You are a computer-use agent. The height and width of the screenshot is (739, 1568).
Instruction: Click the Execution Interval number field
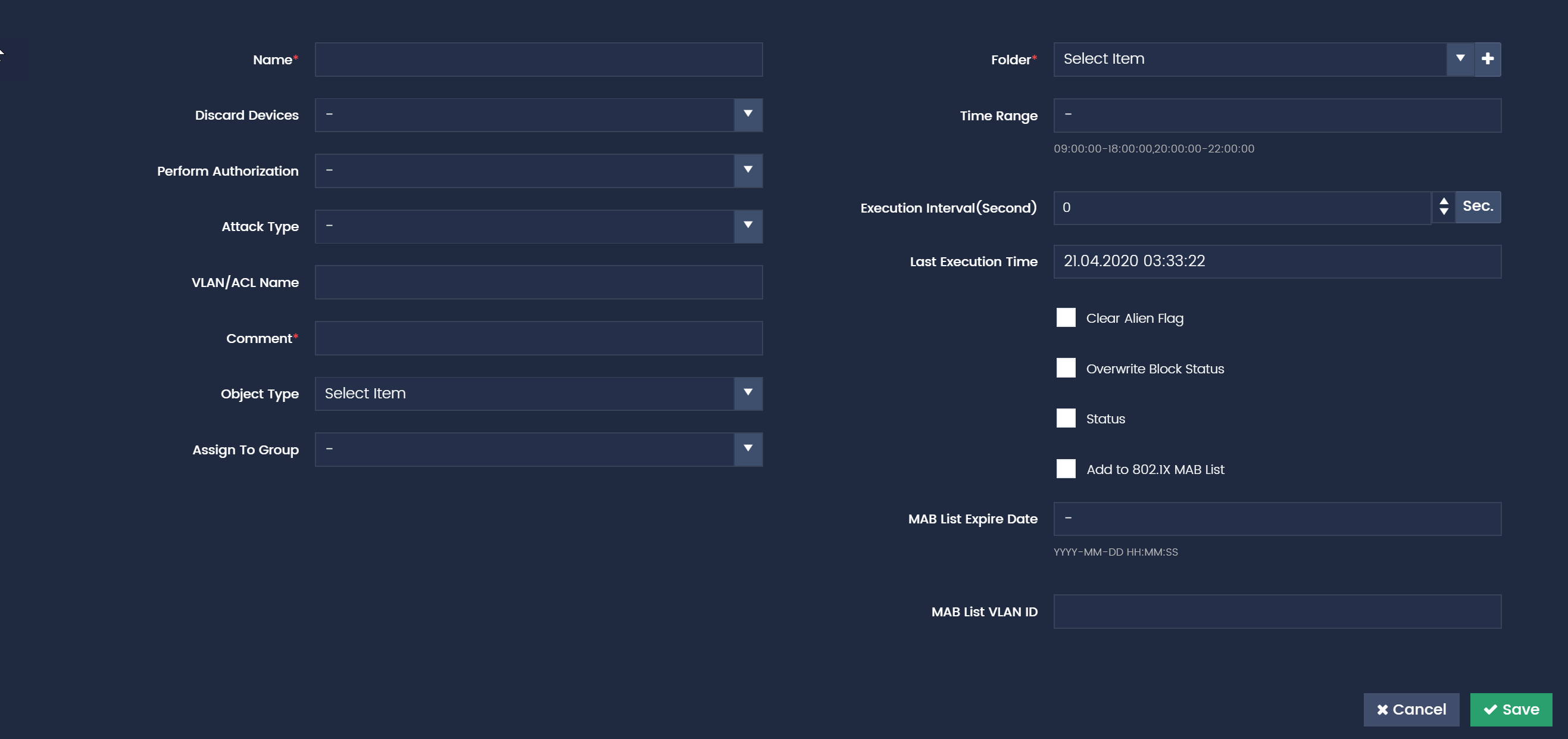[1242, 208]
